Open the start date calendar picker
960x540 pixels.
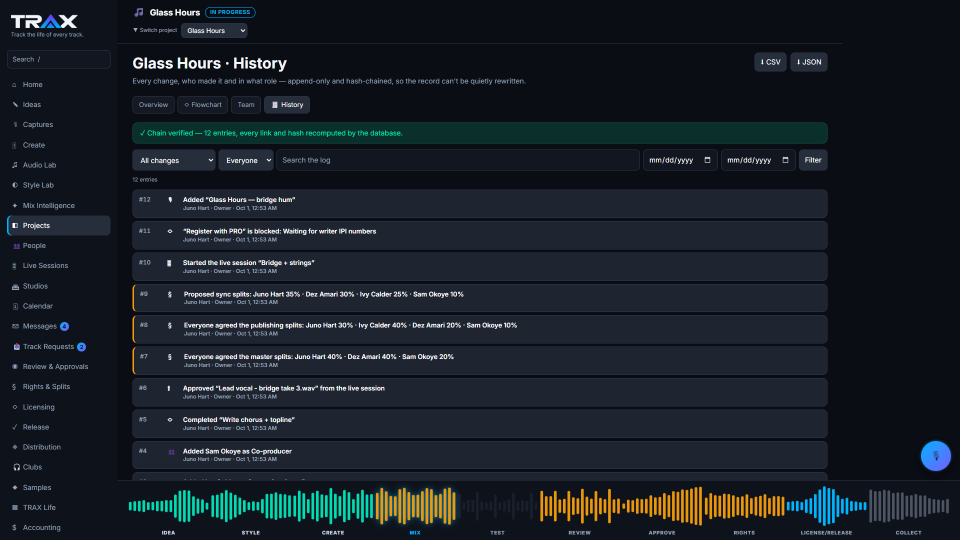[707, 160]
